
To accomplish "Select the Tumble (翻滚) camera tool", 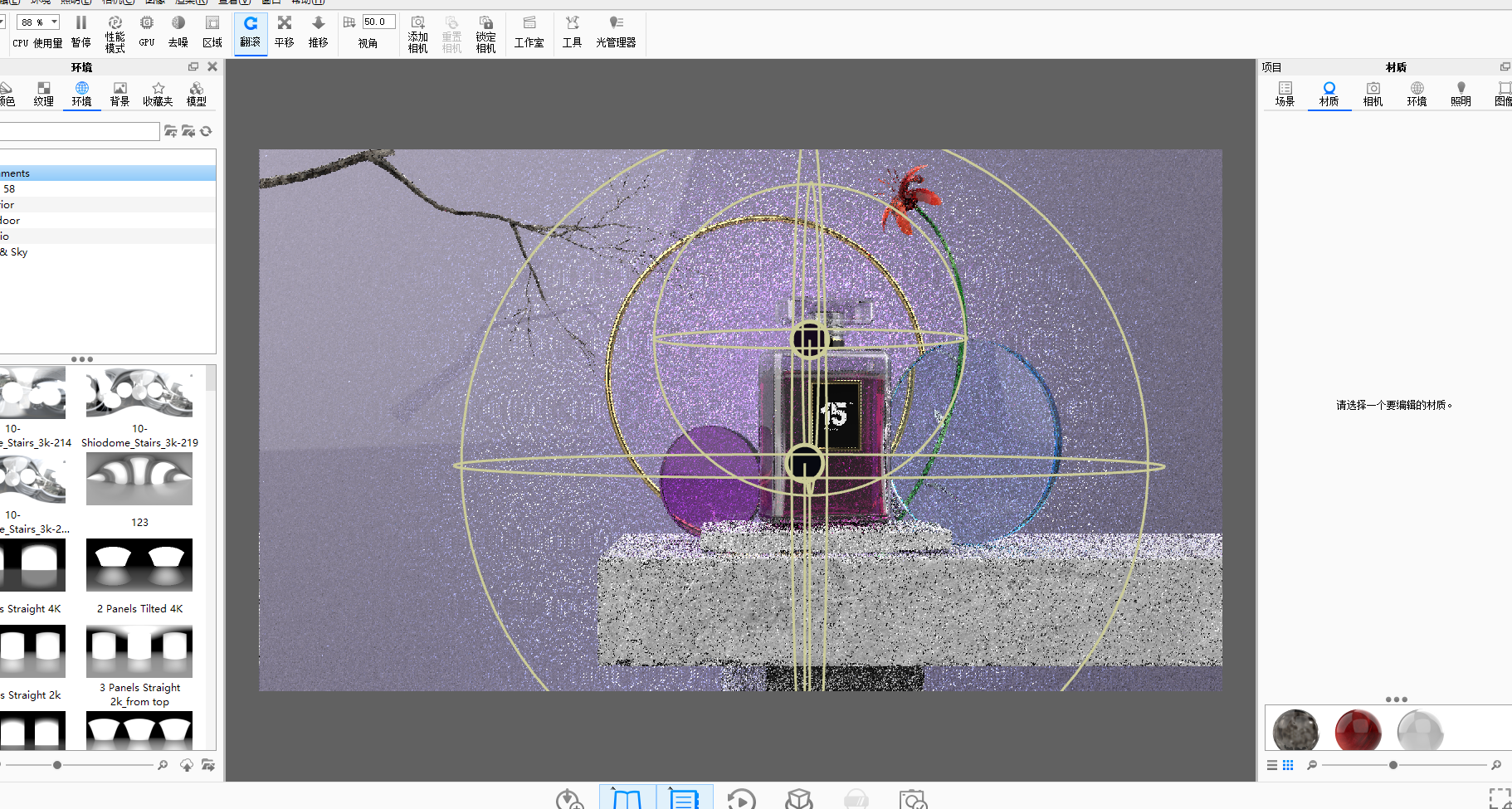I will [251, 33].
